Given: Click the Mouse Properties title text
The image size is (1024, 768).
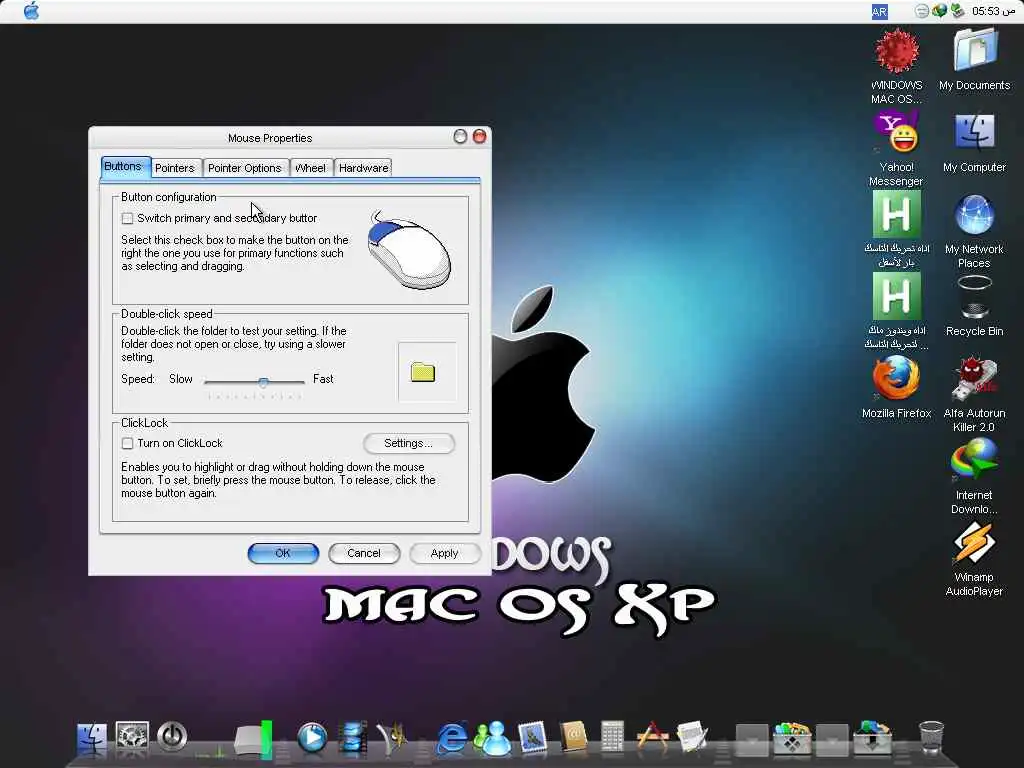Looking at the screenshot, I should pos(270,138).
